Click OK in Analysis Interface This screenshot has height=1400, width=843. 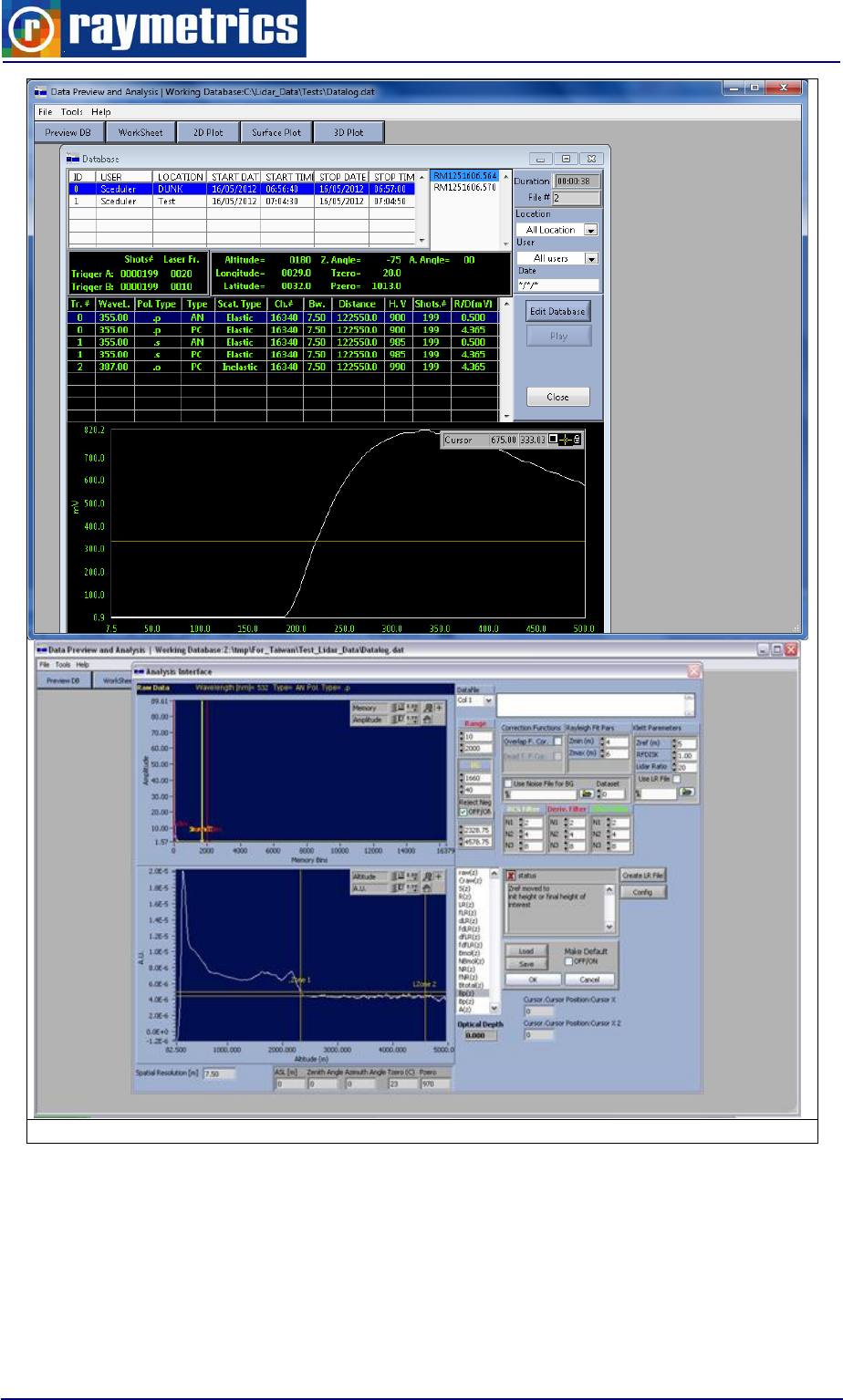533,980
